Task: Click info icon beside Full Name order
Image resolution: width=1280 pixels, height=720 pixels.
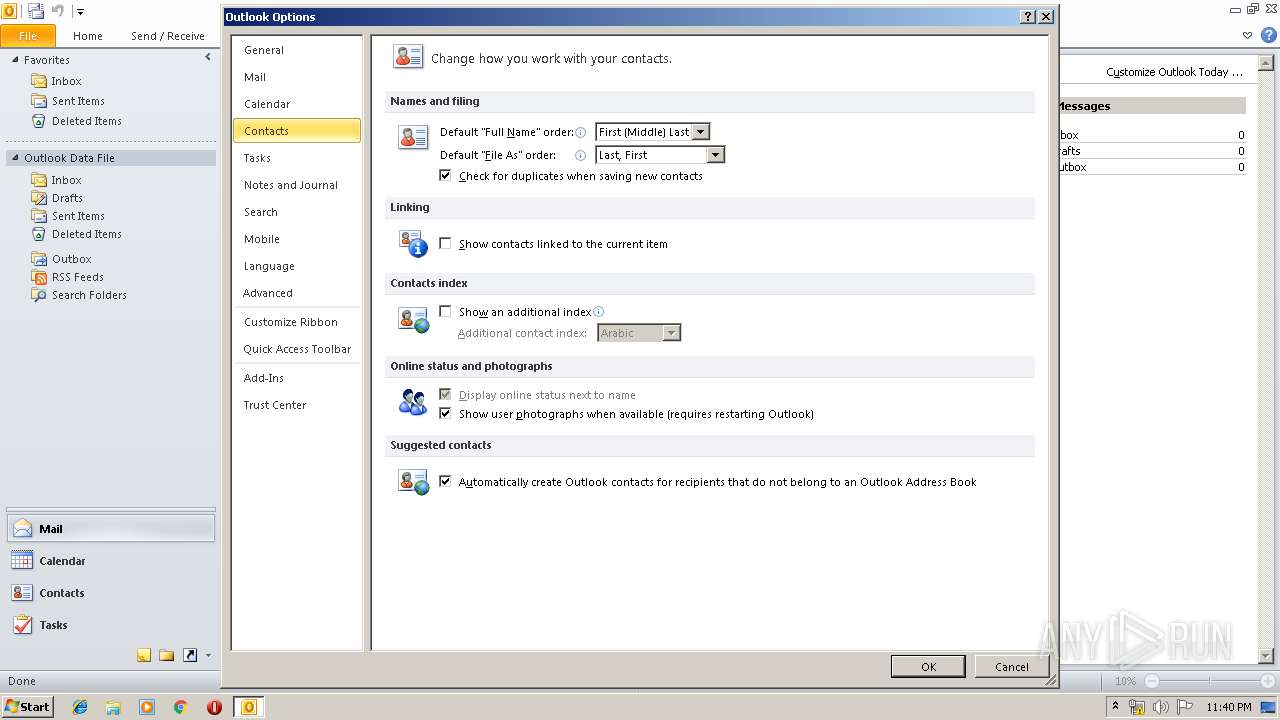Action: point(581,132)
